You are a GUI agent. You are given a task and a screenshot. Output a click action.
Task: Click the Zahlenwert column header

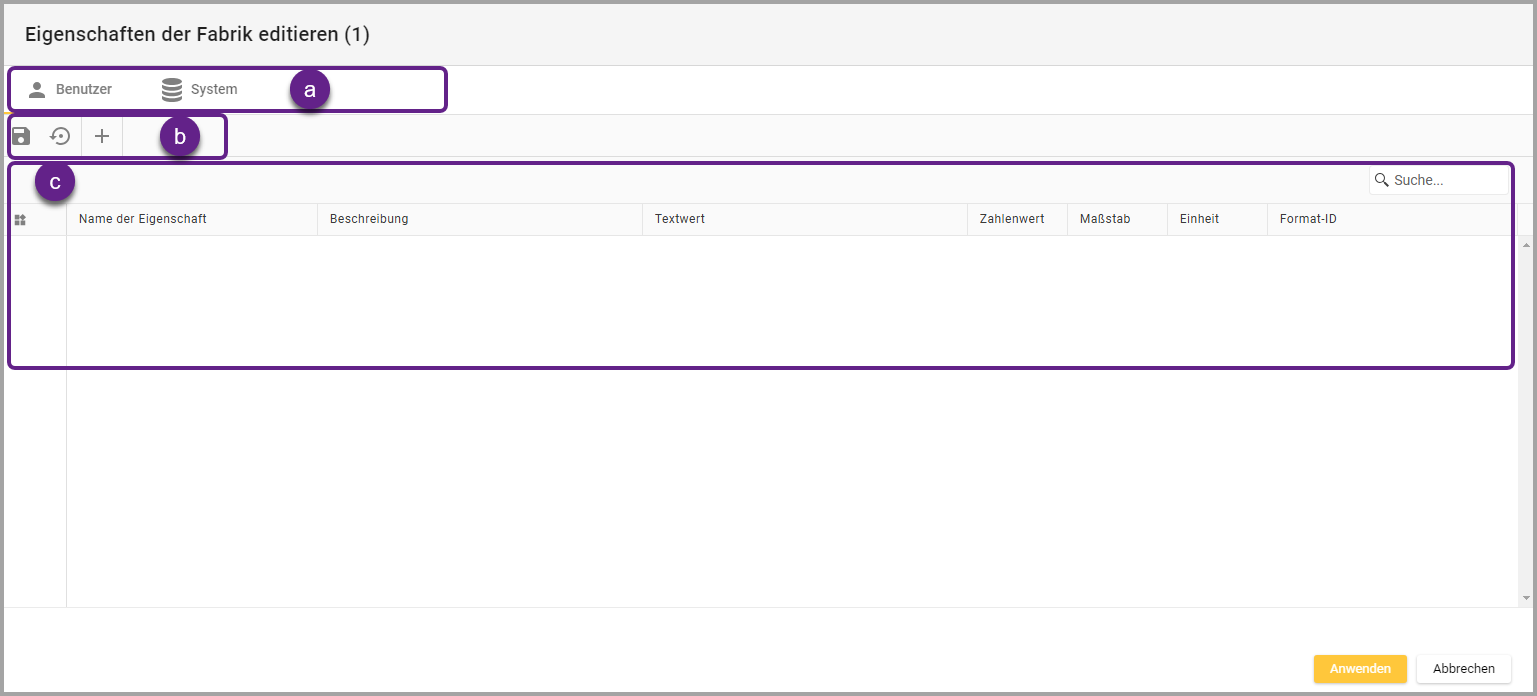coord(1012,219)
